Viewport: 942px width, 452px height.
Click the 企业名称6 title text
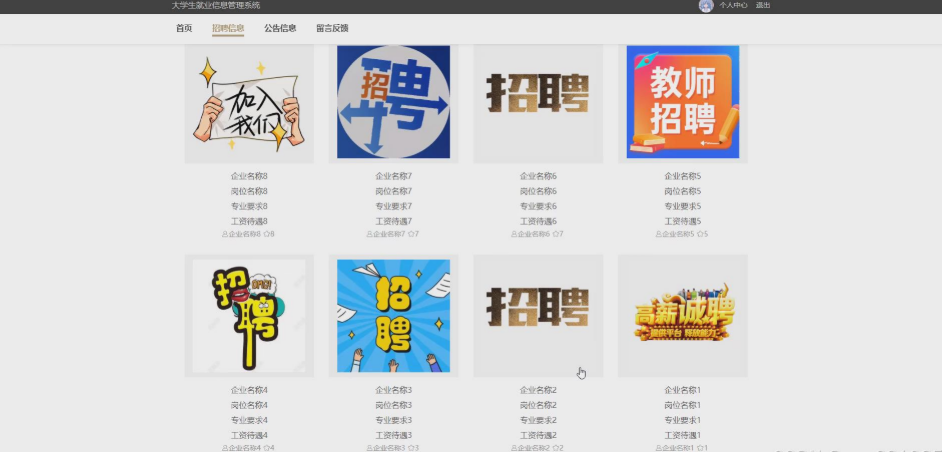pos(538,176)
